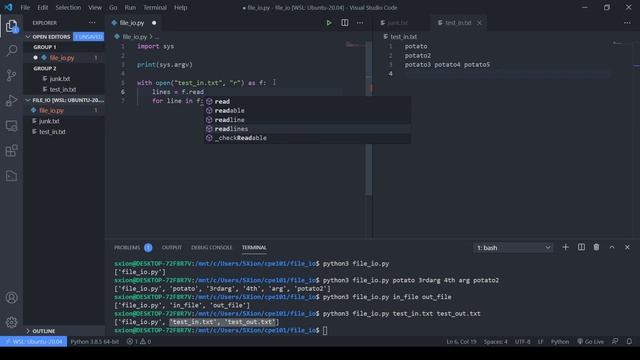Collapse the Open Editors section
Image resolution: width=640 pixels, height=360 pixels.
[51, 37]
